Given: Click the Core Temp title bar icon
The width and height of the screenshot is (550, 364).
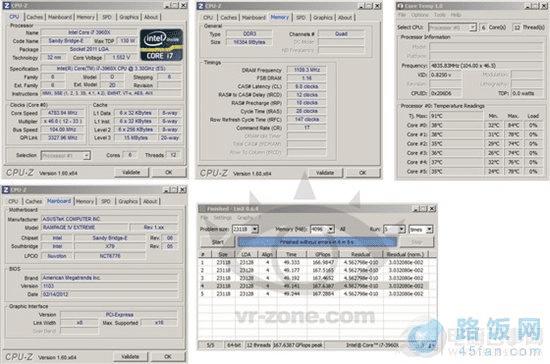Looking at the screenshot, I should tap(401, 6).
